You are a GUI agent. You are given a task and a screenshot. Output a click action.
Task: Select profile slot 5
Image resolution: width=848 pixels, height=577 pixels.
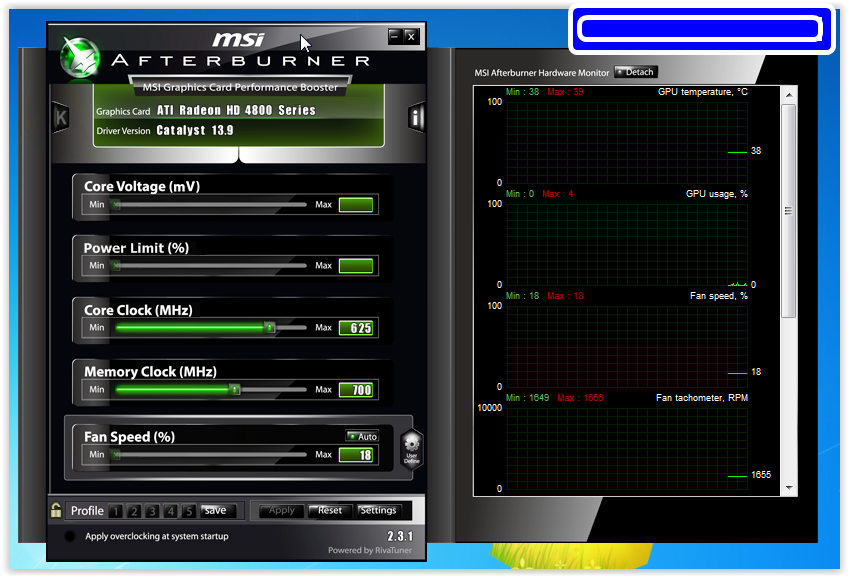(189, 511)
